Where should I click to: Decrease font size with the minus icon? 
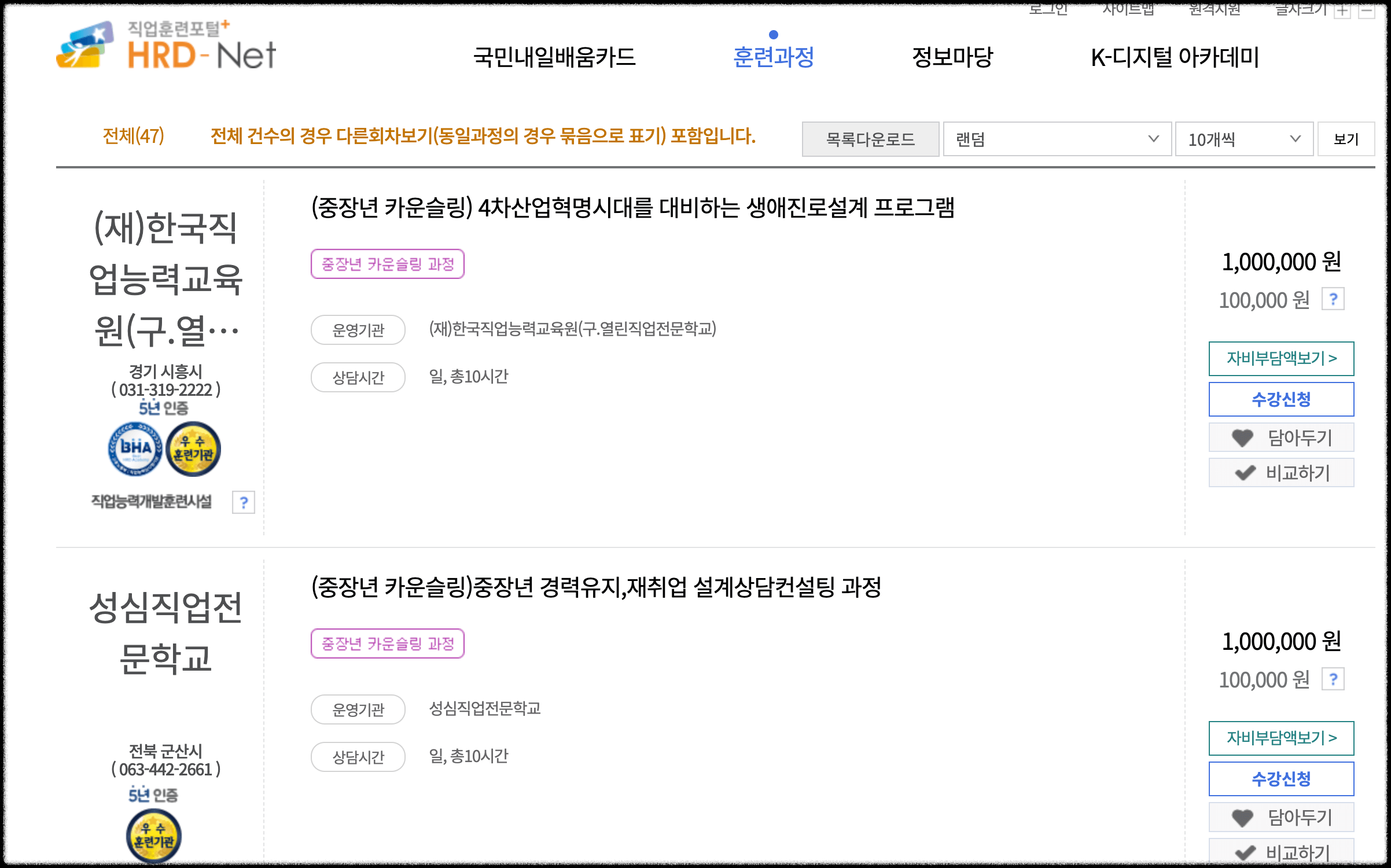point(1367,10)
